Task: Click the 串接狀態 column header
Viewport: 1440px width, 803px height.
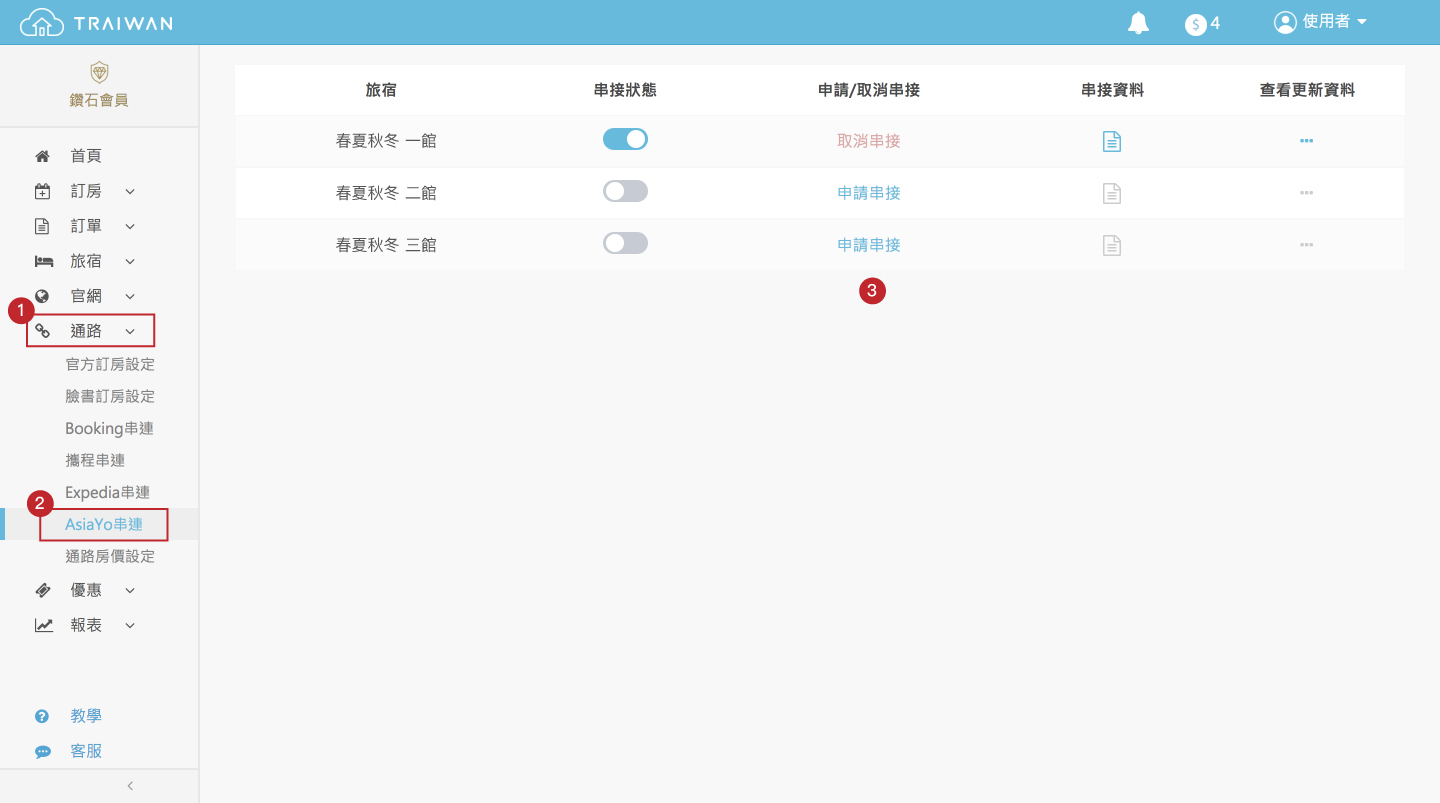Action: (625, 90)
